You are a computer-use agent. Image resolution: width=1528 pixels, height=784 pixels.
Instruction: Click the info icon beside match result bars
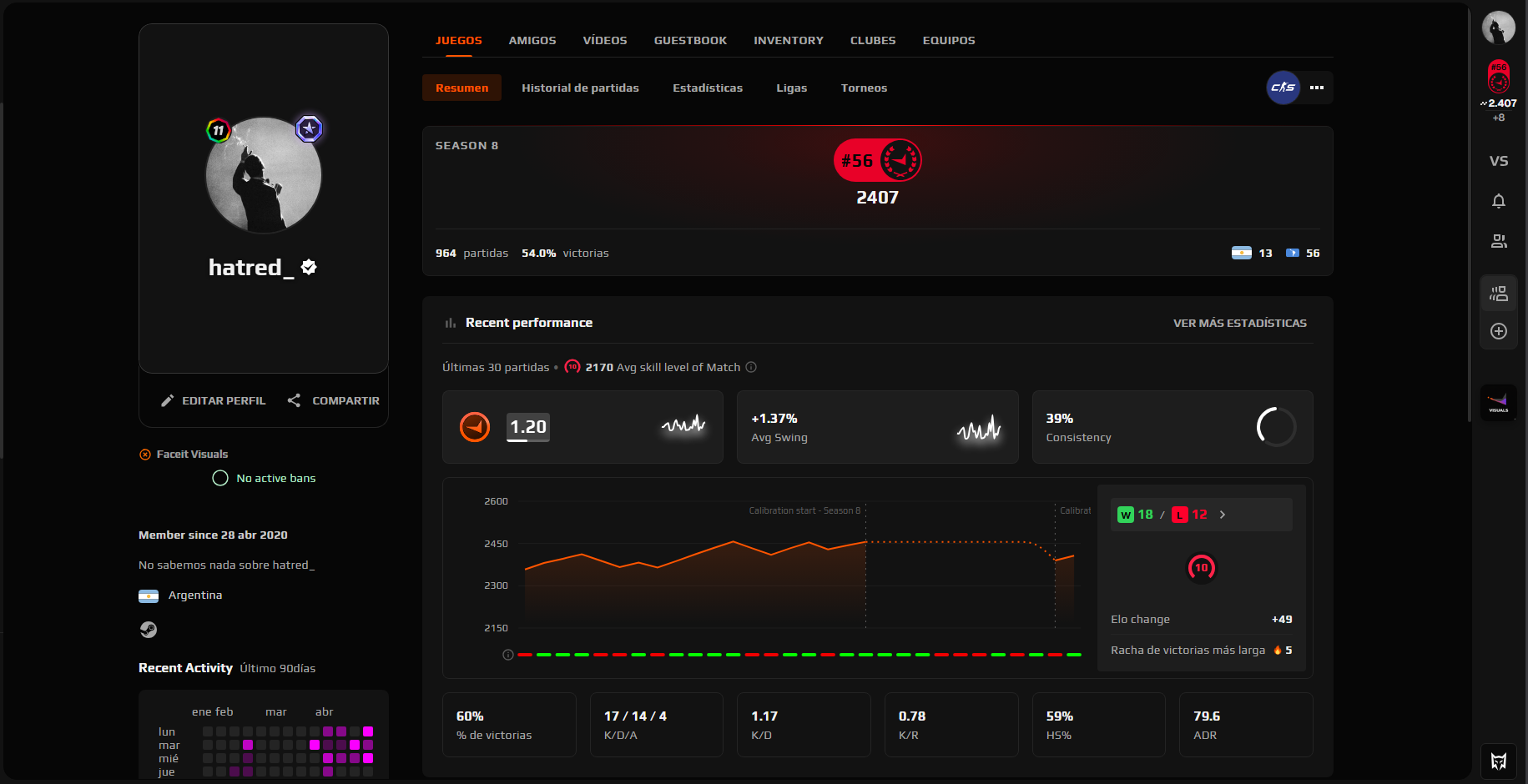507,655
